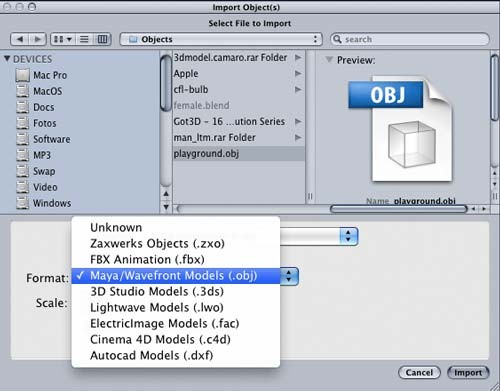Click sidebar scrollbar down arrow

(166, 207)
